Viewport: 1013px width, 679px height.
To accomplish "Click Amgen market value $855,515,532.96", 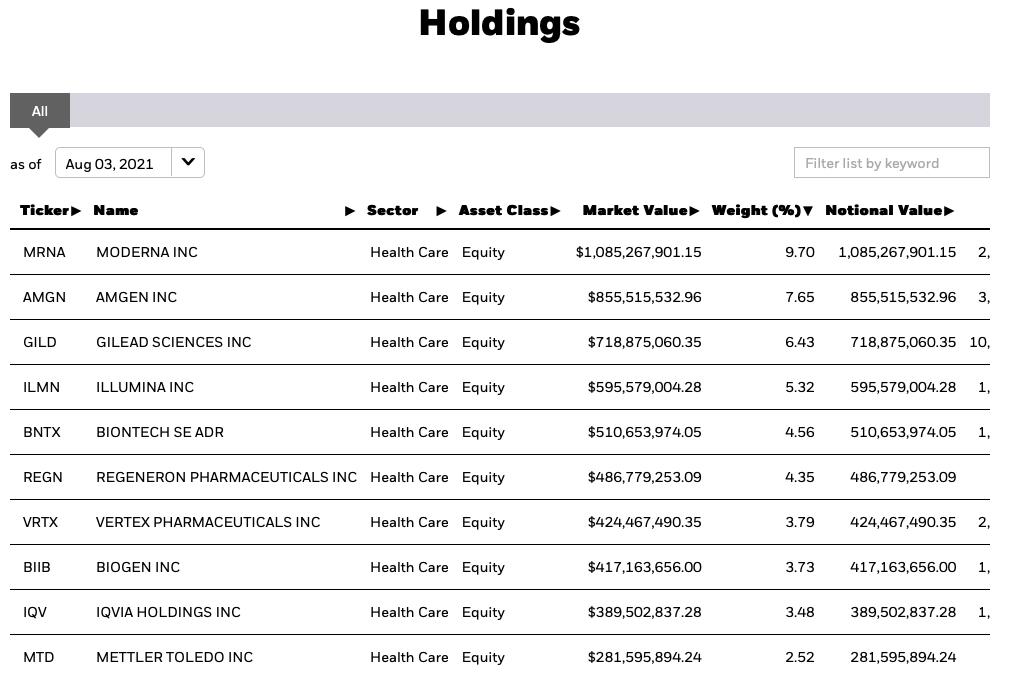I will point(644,297).
